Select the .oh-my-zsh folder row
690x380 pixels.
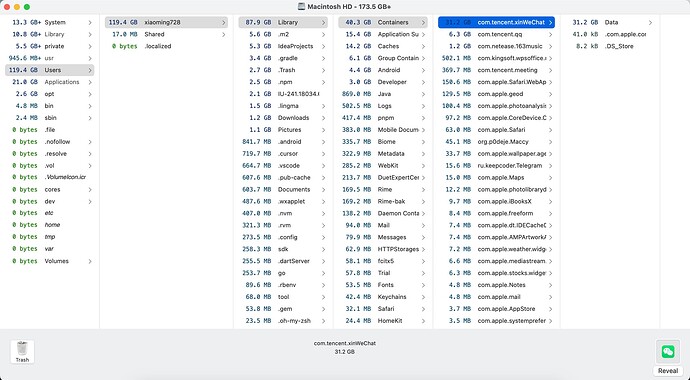(x=283, y=321)
